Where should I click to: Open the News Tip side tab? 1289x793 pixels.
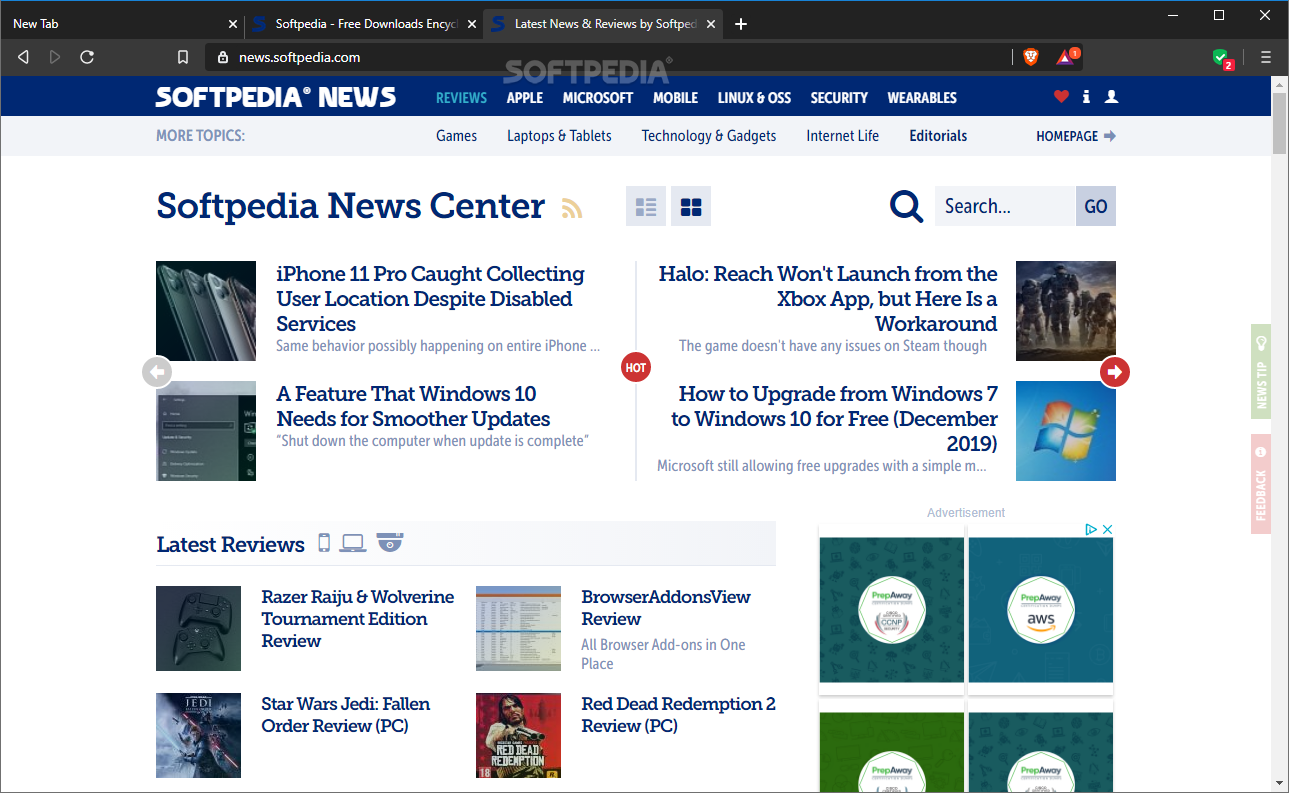[1261, 371]
